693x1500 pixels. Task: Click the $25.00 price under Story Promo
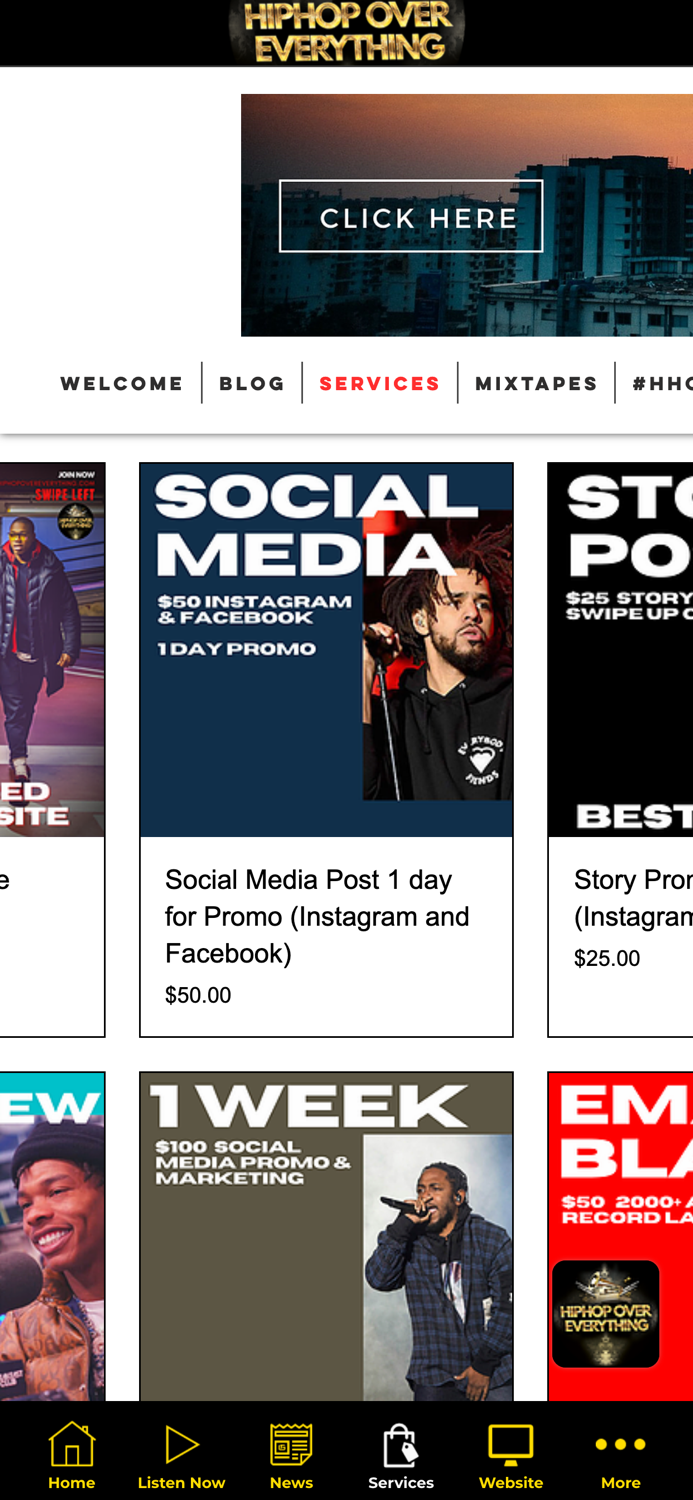pyautogui.click(x=607, y=958)
